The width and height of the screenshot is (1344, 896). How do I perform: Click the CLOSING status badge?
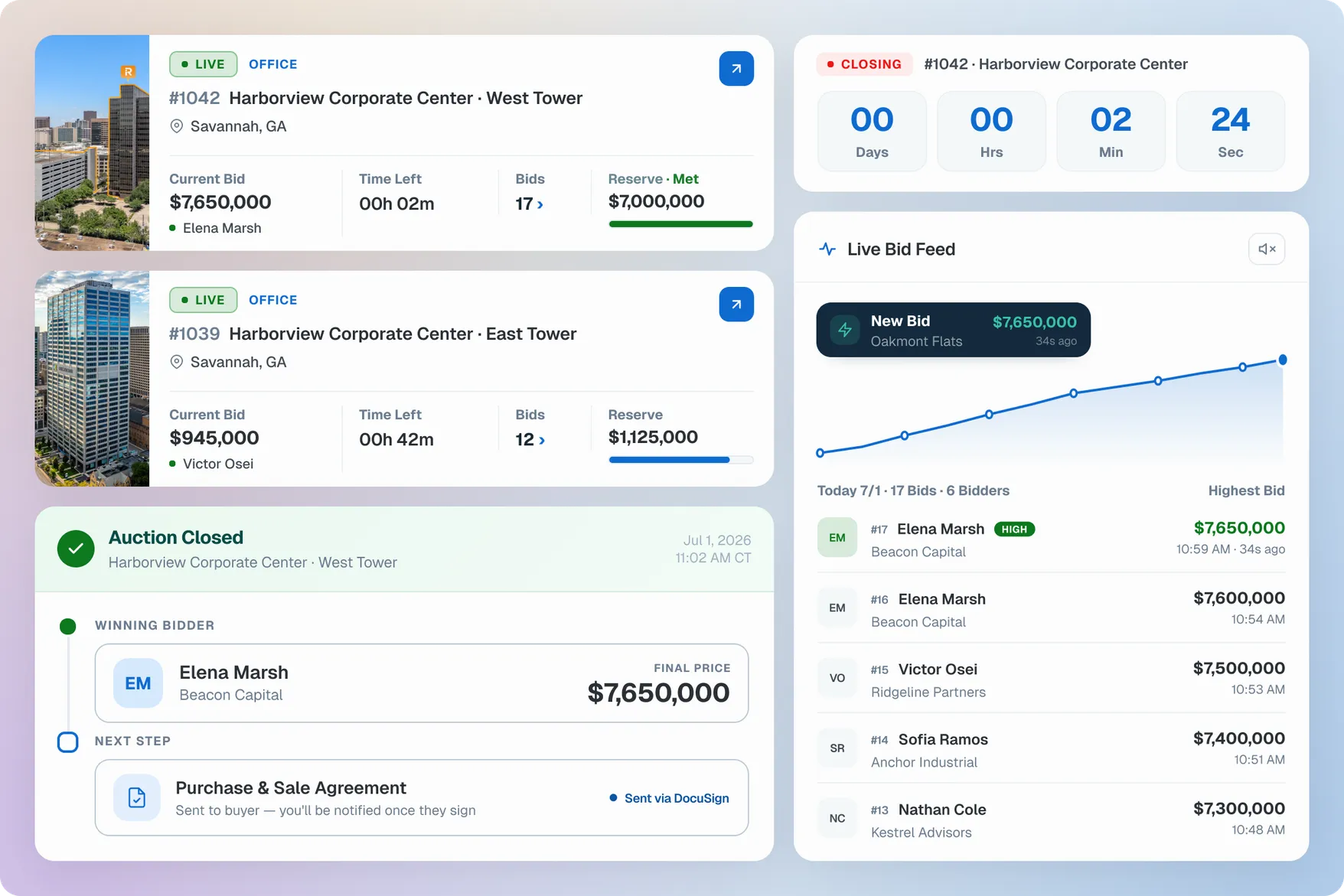864,64
